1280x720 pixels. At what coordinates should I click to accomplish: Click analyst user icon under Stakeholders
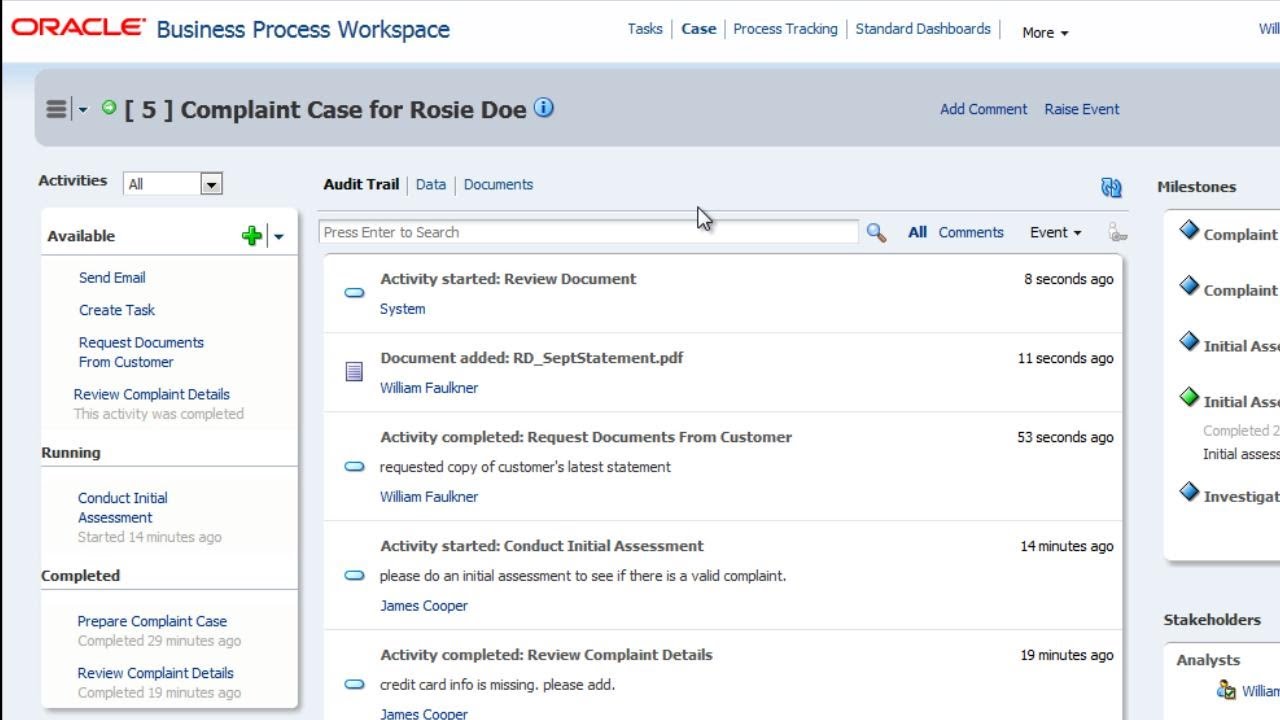pyautogui.click(x=1226, y=690)
